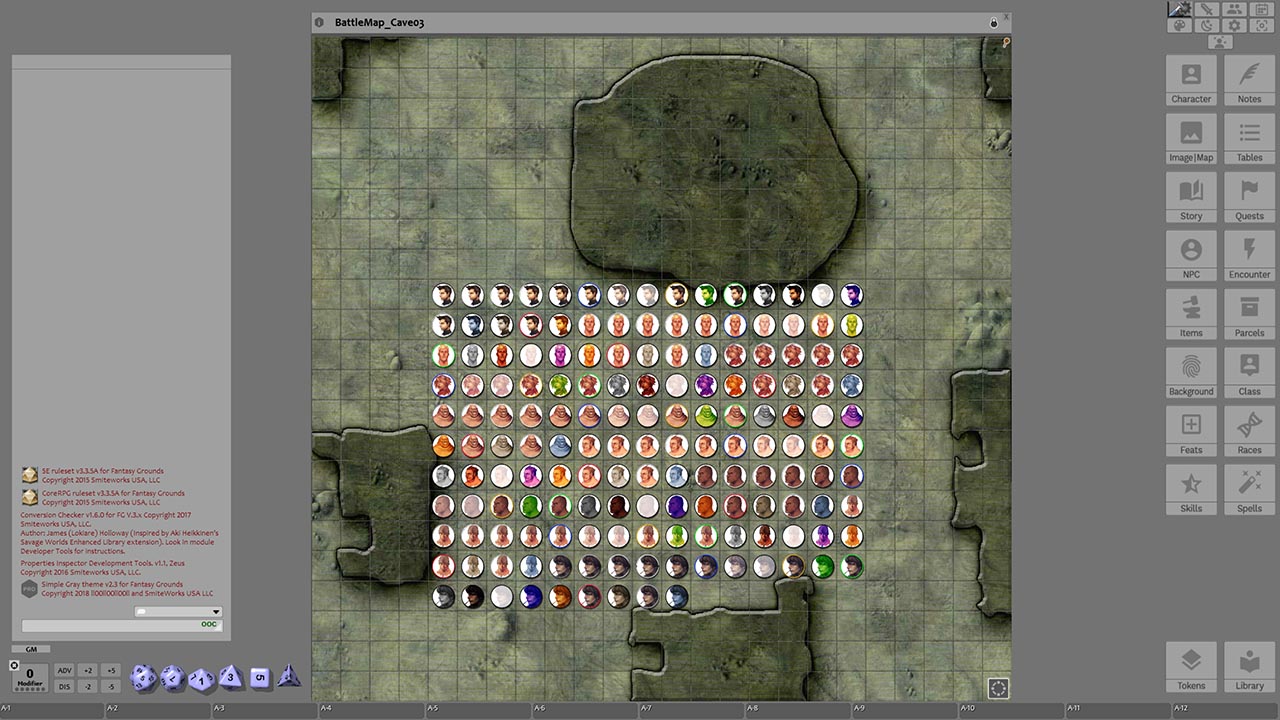The image size is (1280, 720).
Task: Open the Spells sidebar panel
Action: tap(1249, 489)
